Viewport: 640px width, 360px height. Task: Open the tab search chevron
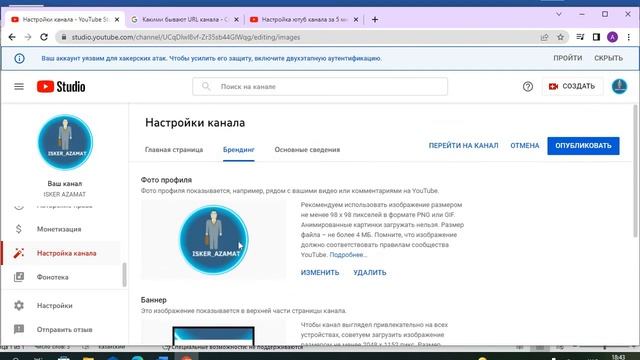click(x=559, y=14)
